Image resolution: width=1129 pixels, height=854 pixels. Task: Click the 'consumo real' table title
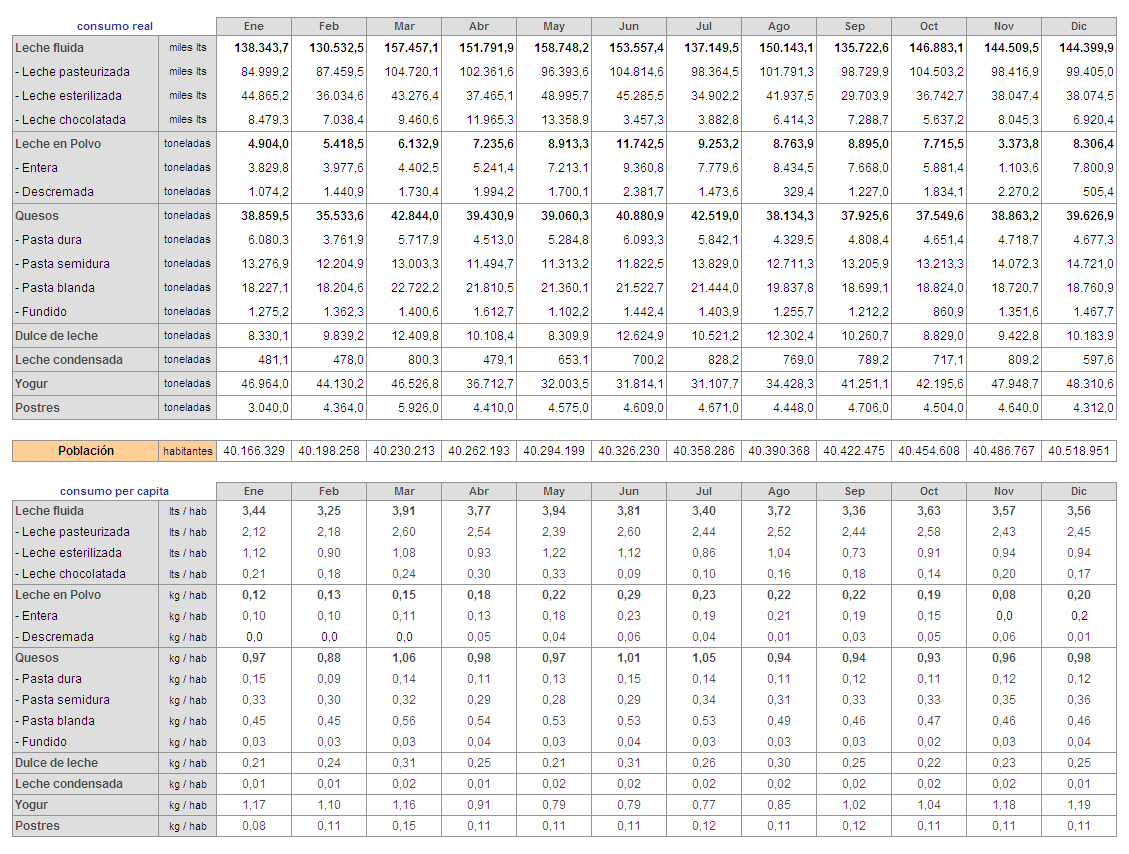pyautogui.click(x=114, y=26)
